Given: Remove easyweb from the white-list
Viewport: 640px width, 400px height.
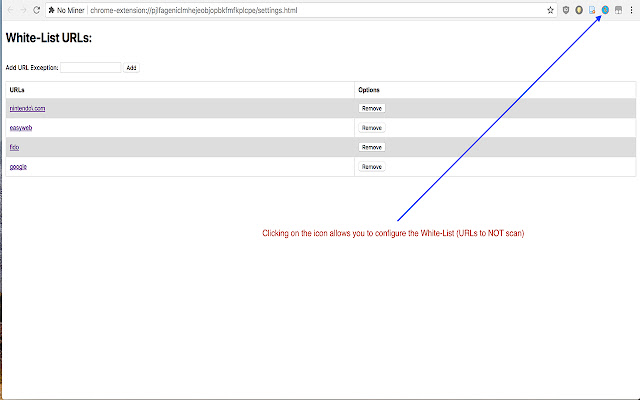Looking at the screenshot, I should pyautogui.click(x=372, y=128).
